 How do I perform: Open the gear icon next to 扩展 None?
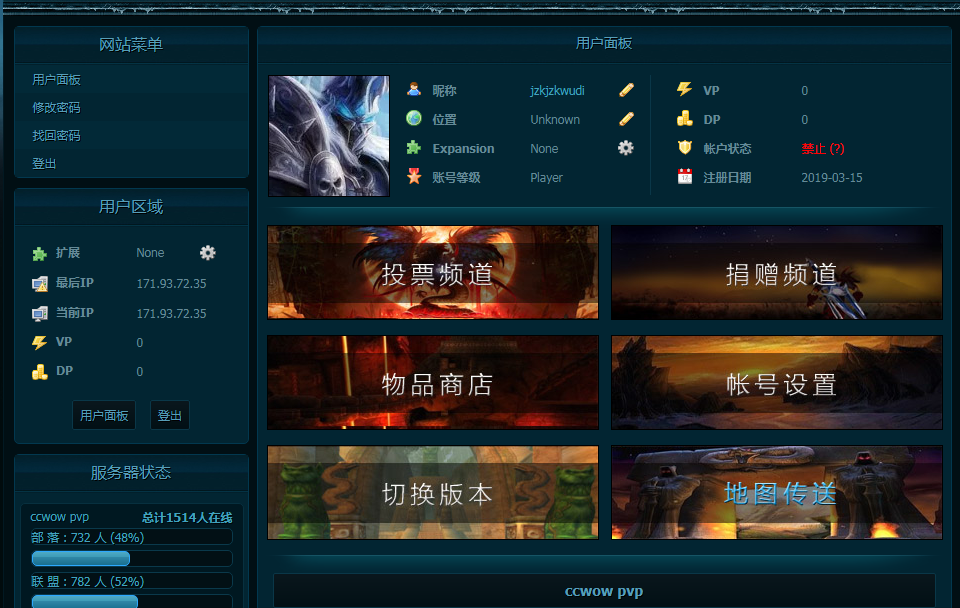[207, 253]
